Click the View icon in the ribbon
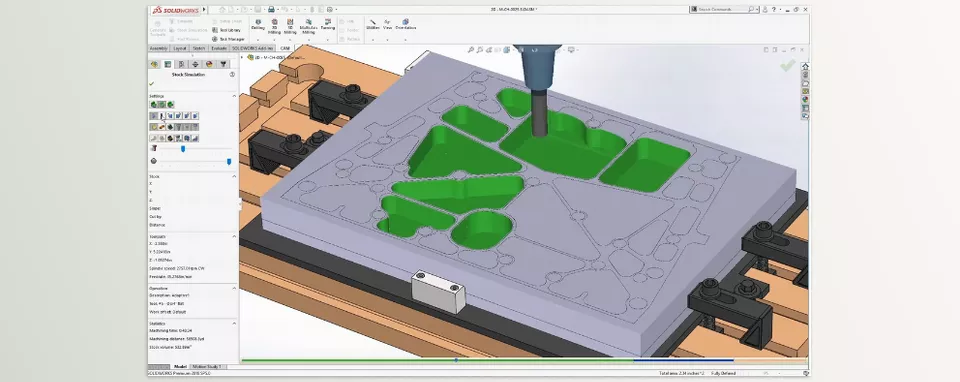The image size is (960, 382). 387,22
